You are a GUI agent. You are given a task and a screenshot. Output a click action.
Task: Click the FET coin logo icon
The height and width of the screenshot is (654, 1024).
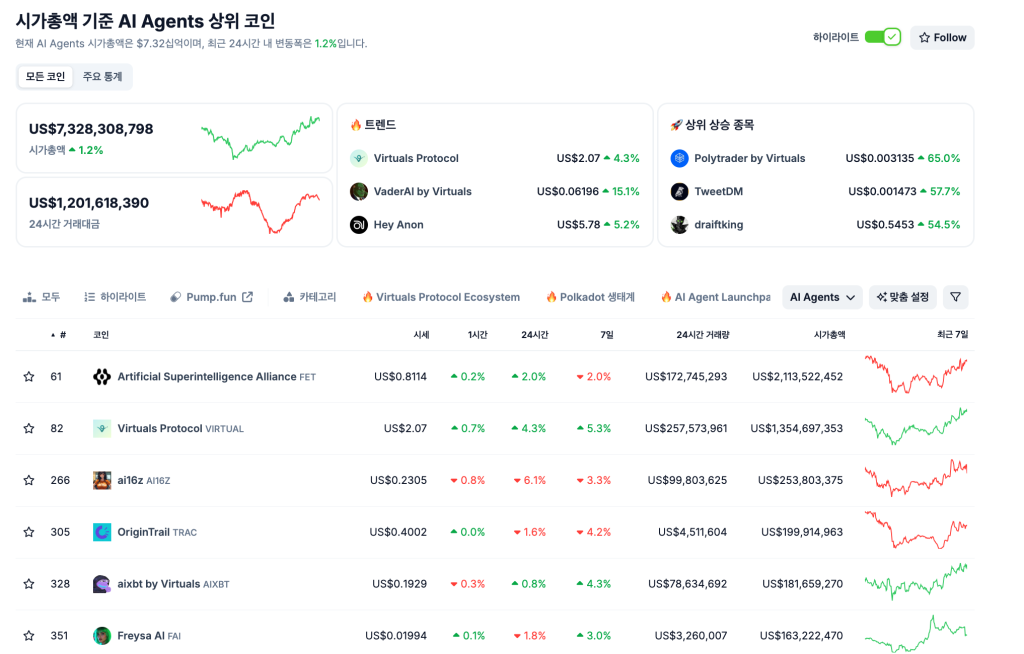pos(102,376)
